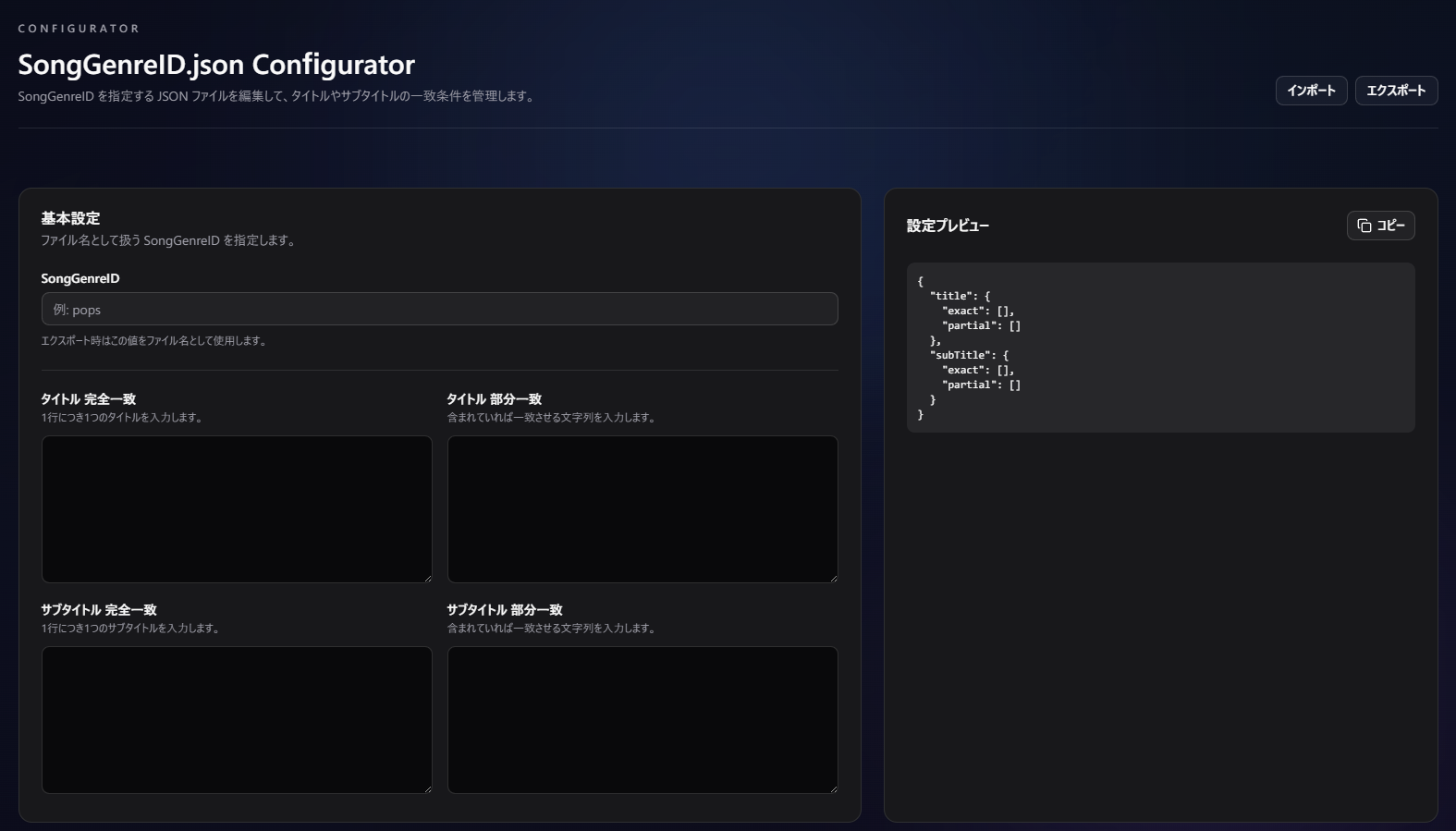Viewport: 1456px width, 831px height.
Task: Click the 基本設定 heading
Action: coord(70,218)
